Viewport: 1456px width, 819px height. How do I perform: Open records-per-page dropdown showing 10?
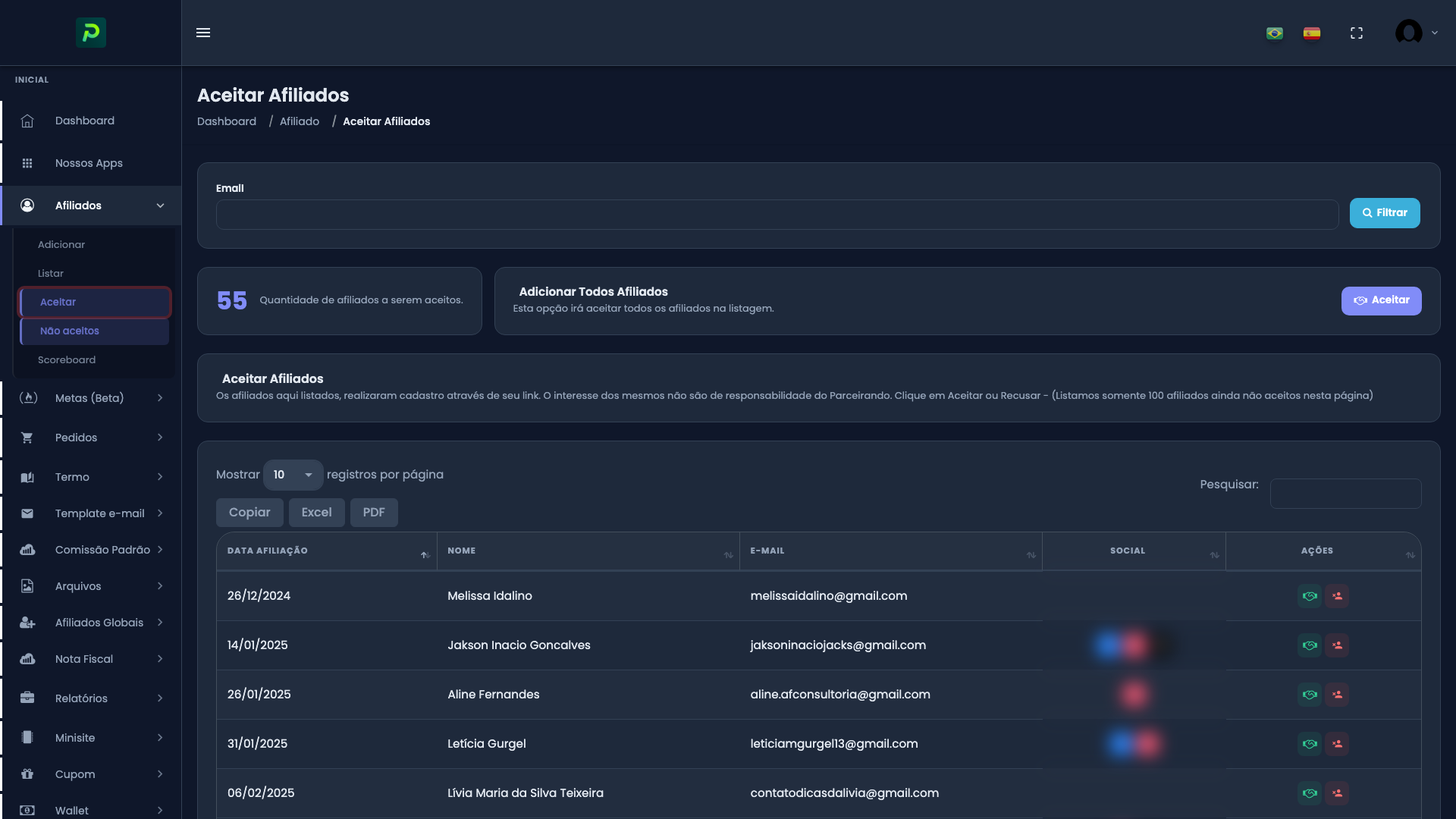point(293,475)
